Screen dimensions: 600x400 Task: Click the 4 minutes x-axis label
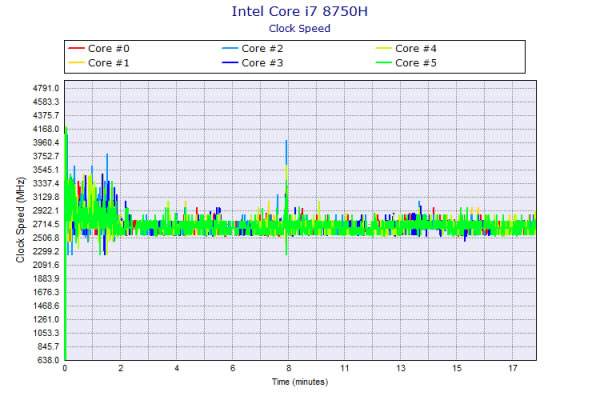pos(176,368)
